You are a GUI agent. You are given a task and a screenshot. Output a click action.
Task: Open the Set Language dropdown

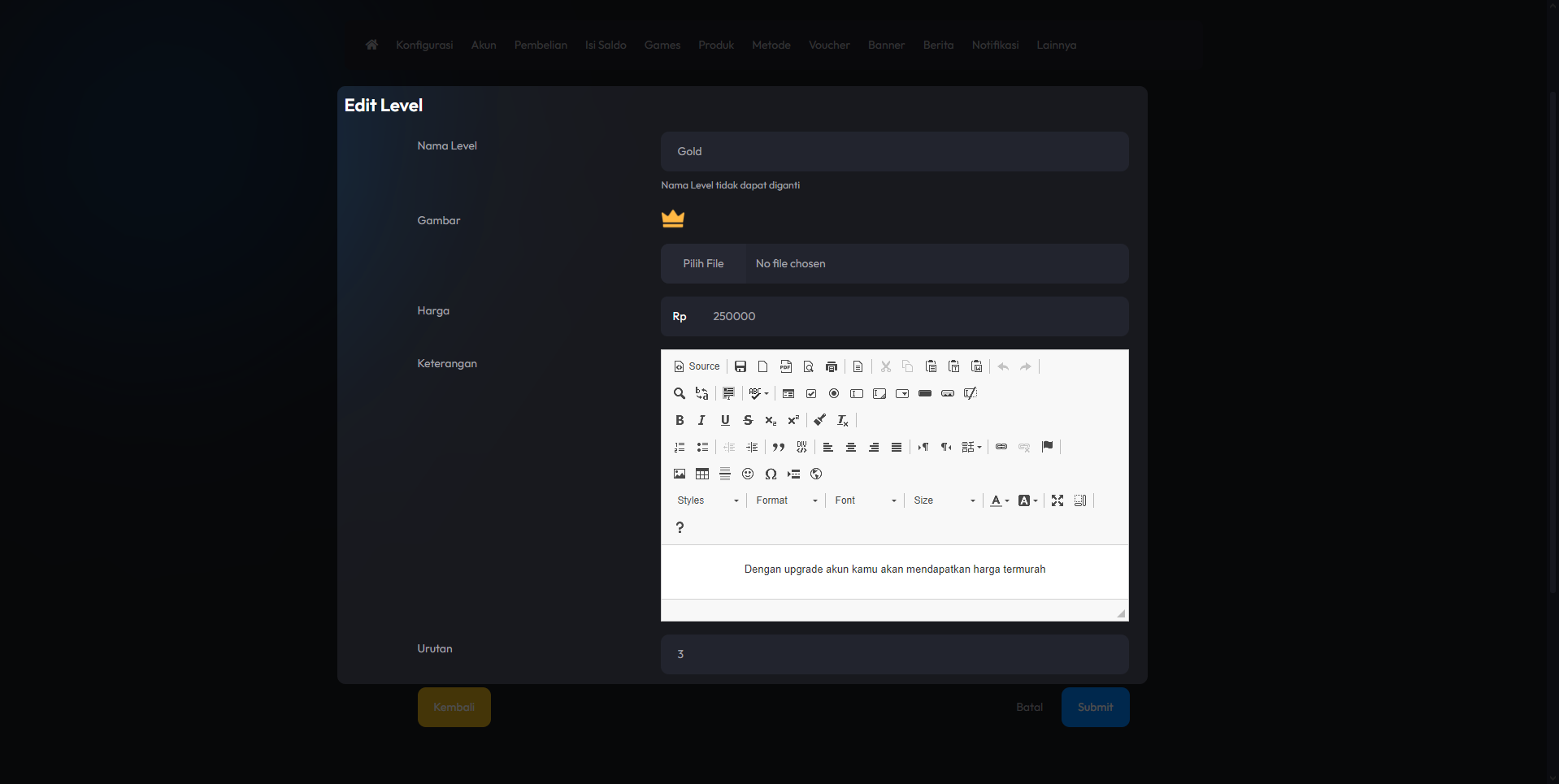(971, 447)
